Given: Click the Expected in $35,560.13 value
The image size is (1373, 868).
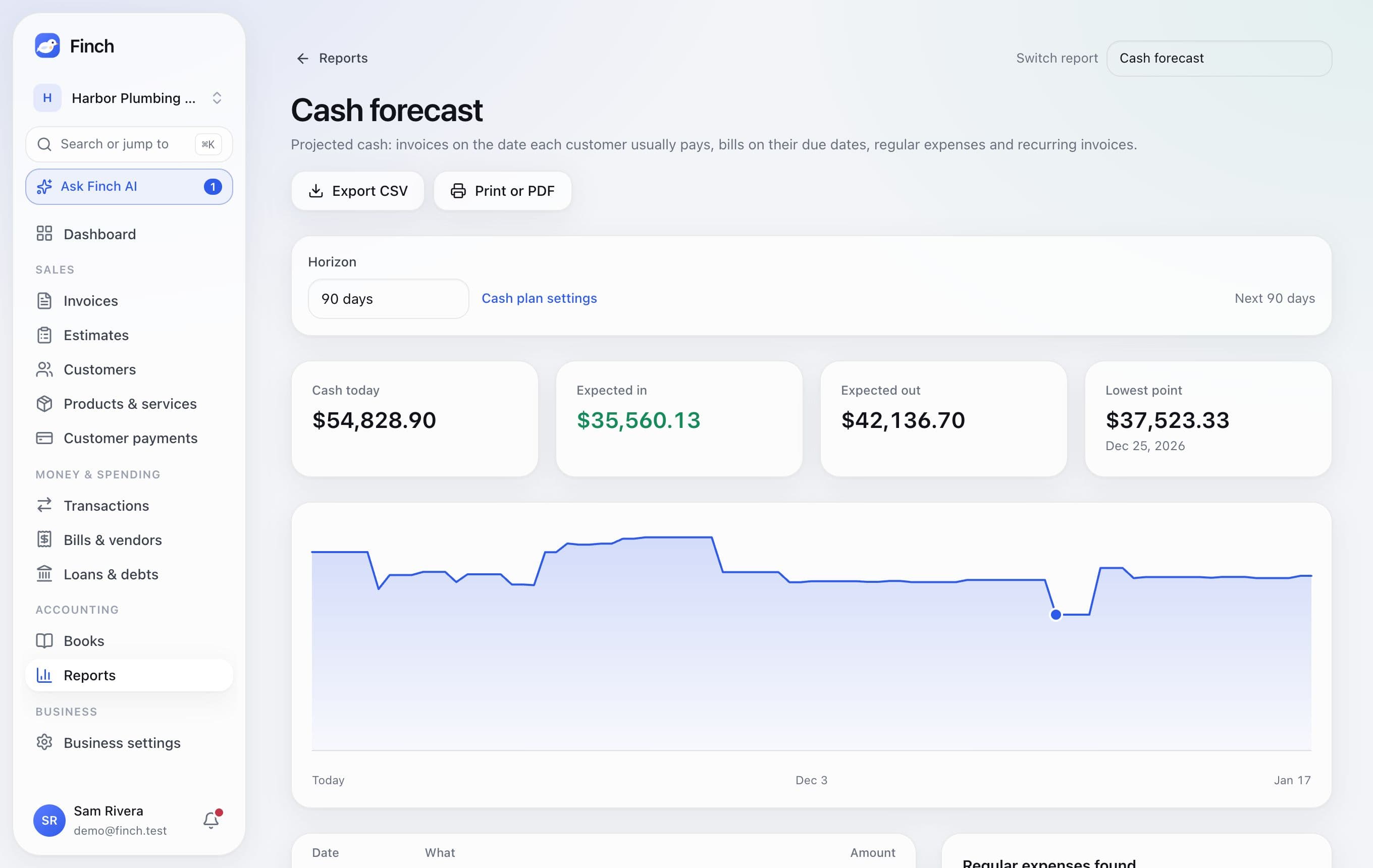Looking at the screenshot, I should [638, 420].
